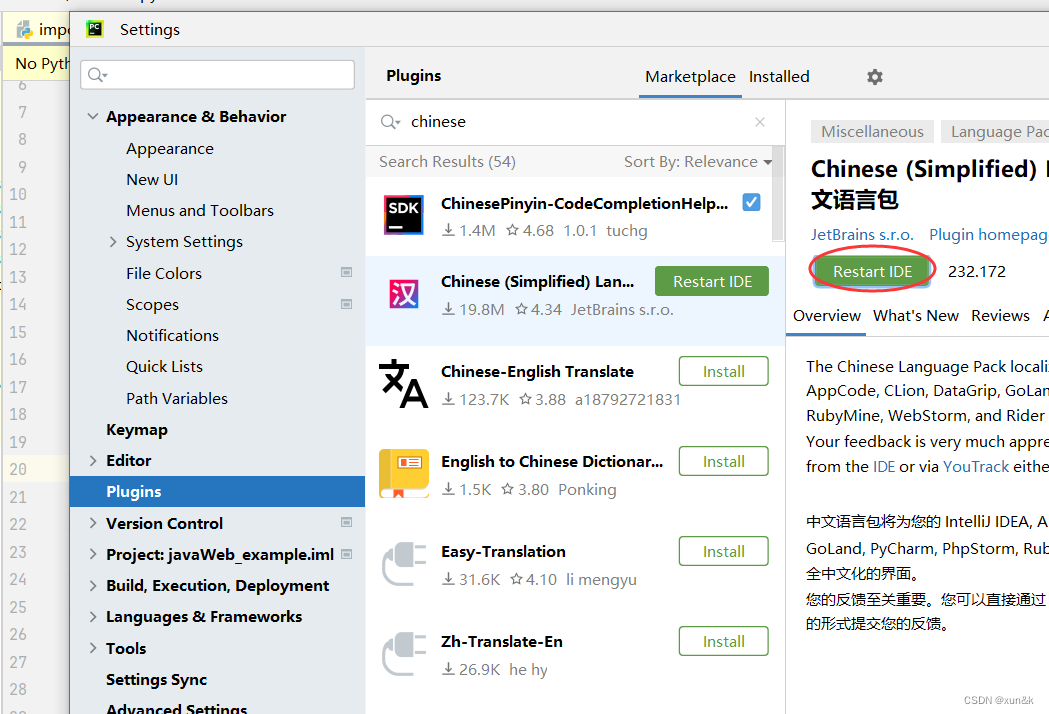
Task: Select Appearance in settings tree
Action: point(170,149)
